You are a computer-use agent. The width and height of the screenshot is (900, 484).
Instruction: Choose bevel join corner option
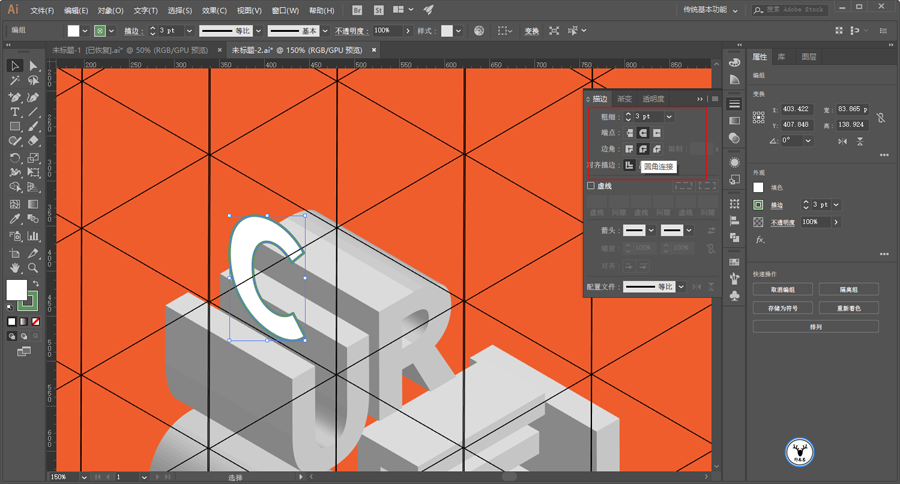657,149
